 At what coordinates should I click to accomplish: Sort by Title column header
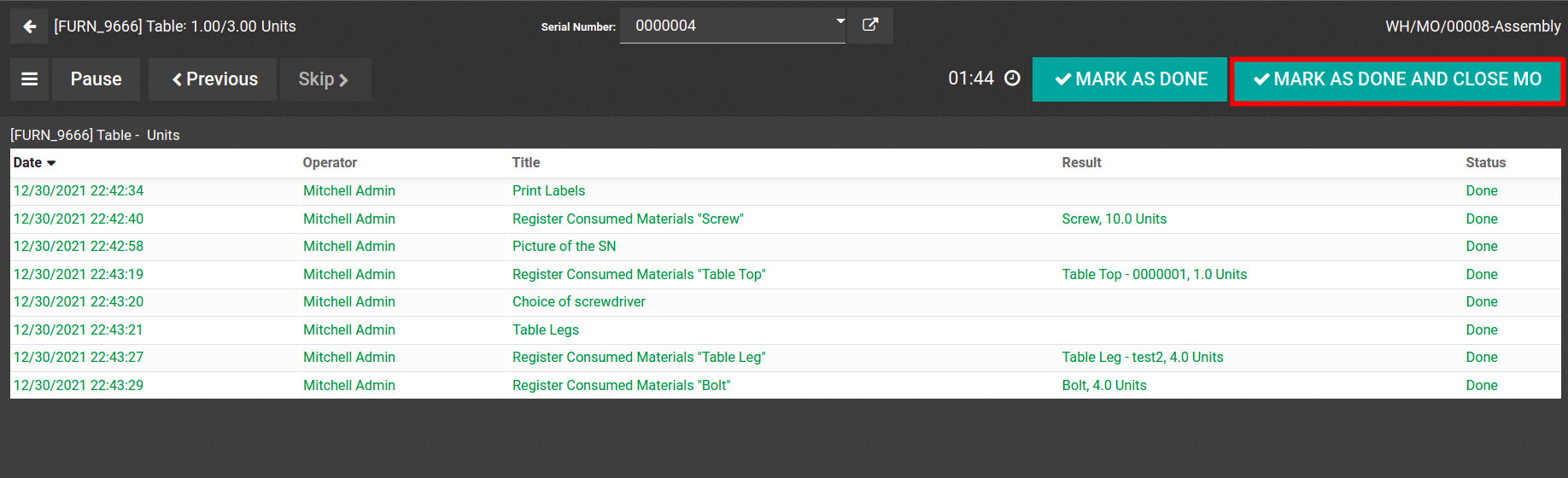coord(526,162)
